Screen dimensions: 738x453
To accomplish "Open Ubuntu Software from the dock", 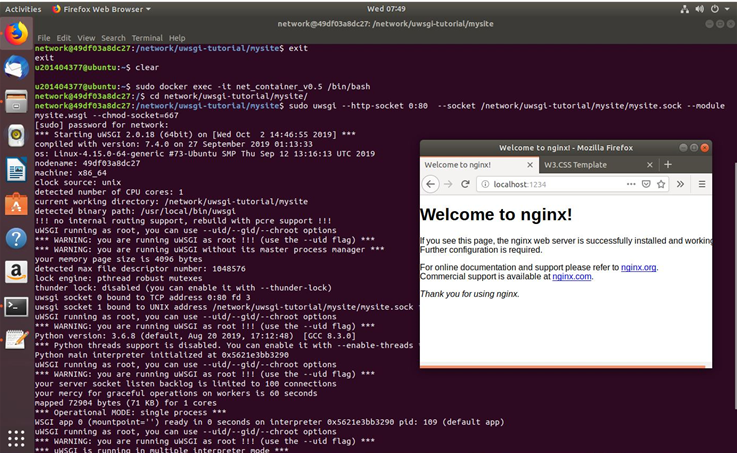I will [x=16, y=204].
